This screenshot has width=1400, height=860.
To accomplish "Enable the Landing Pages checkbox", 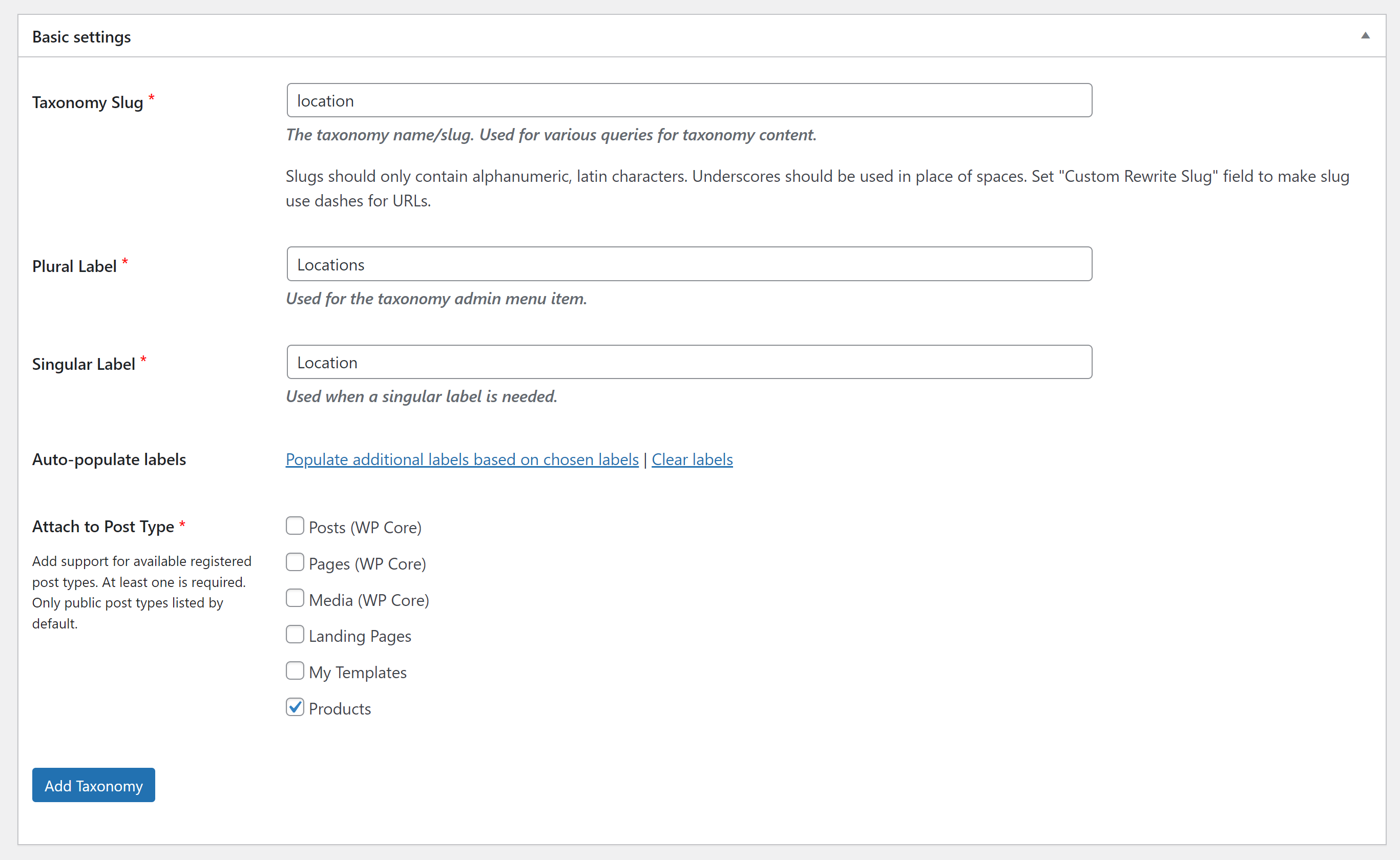I will pos(295,634).
